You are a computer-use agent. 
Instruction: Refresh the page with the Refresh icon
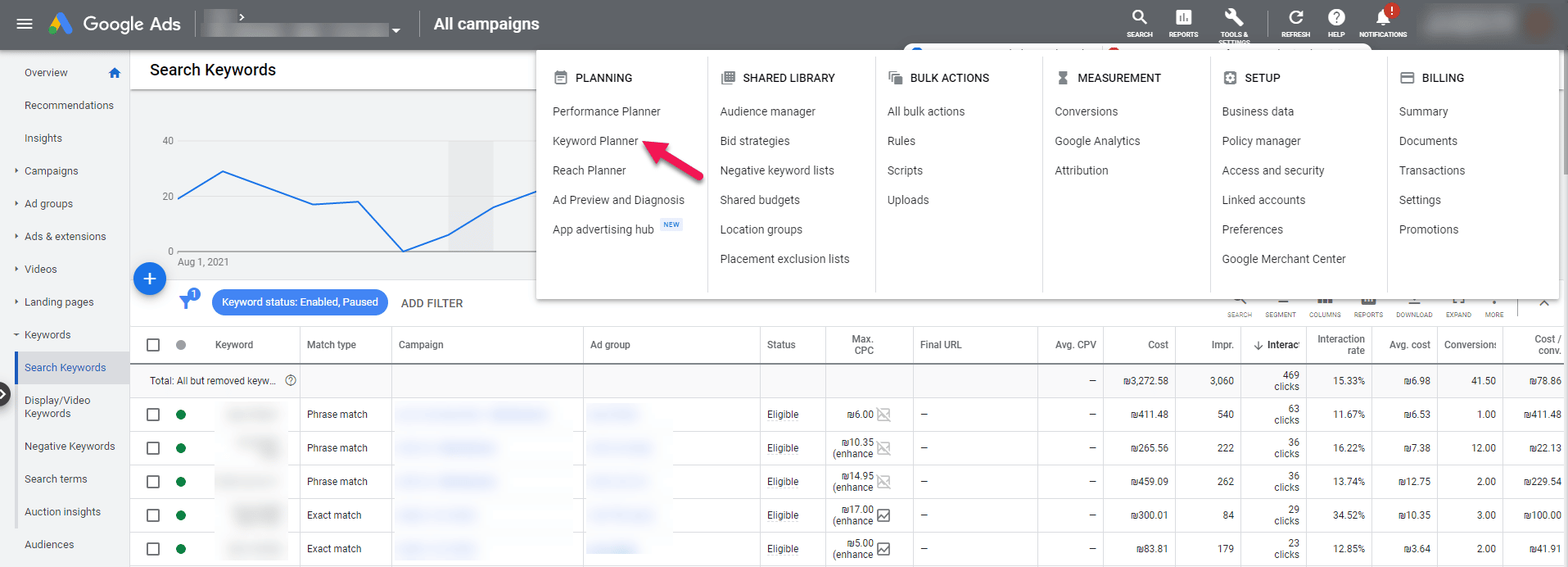tap(1295, 23)
